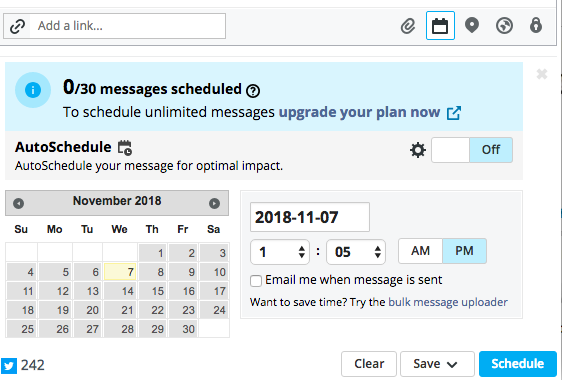The width and height of the screenshot is (562, 380).
Task: Click the padlock privacy icon
Action: coord(536,26)
